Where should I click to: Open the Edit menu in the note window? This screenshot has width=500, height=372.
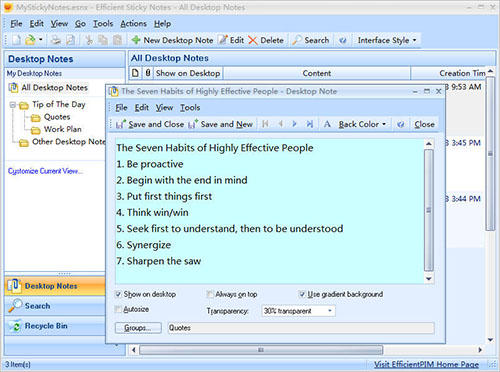coord(142,108)
